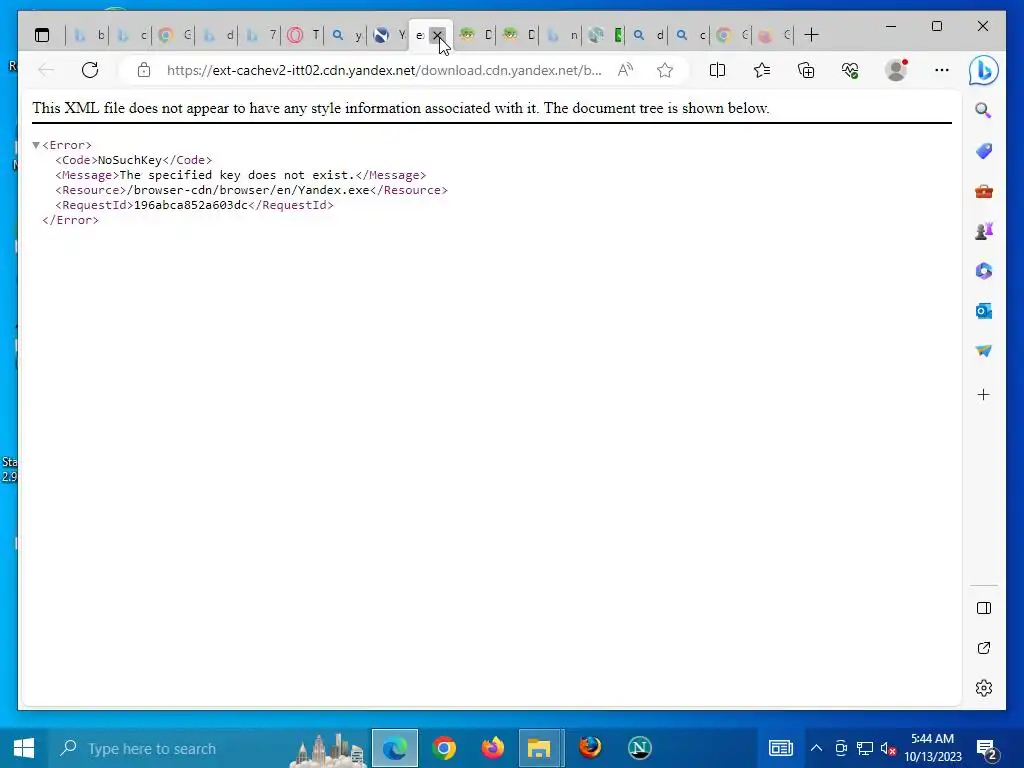
Task: View site information via the lock icon
Action: [144, 70]
